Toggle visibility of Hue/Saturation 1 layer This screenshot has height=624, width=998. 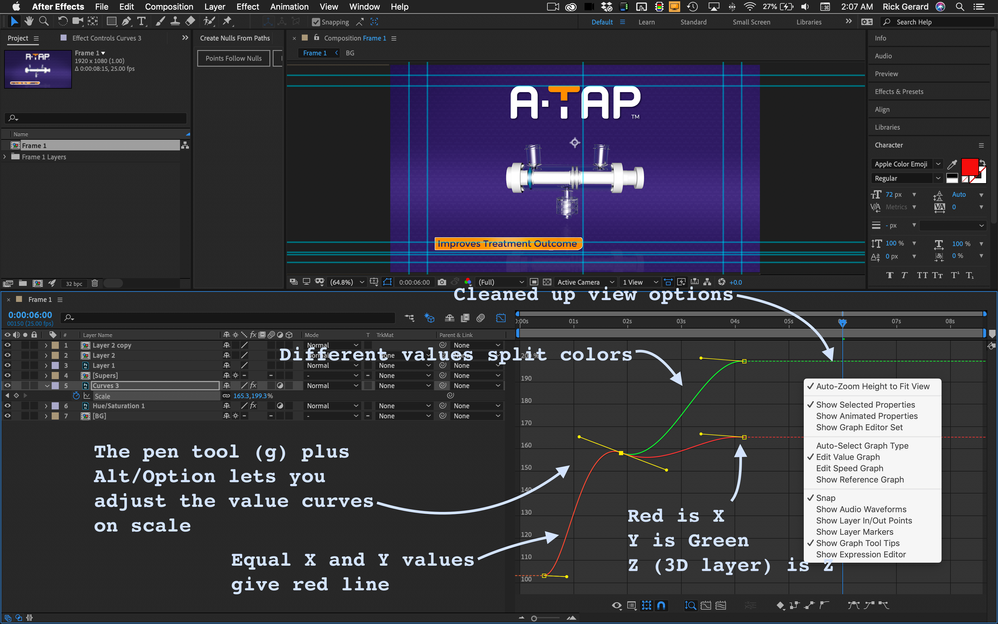[x=7, y=406]
